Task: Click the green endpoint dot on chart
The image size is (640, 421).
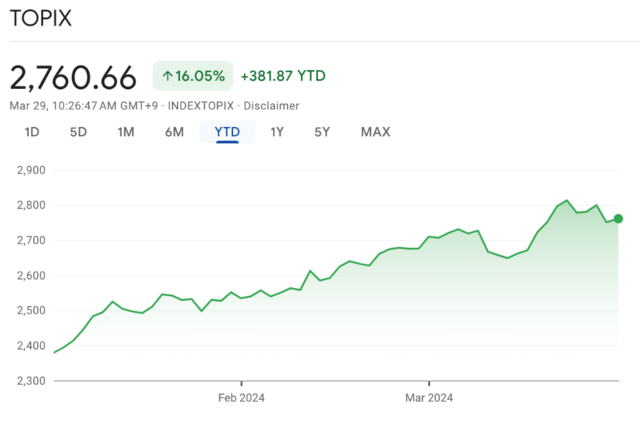Action: (619, 219)
